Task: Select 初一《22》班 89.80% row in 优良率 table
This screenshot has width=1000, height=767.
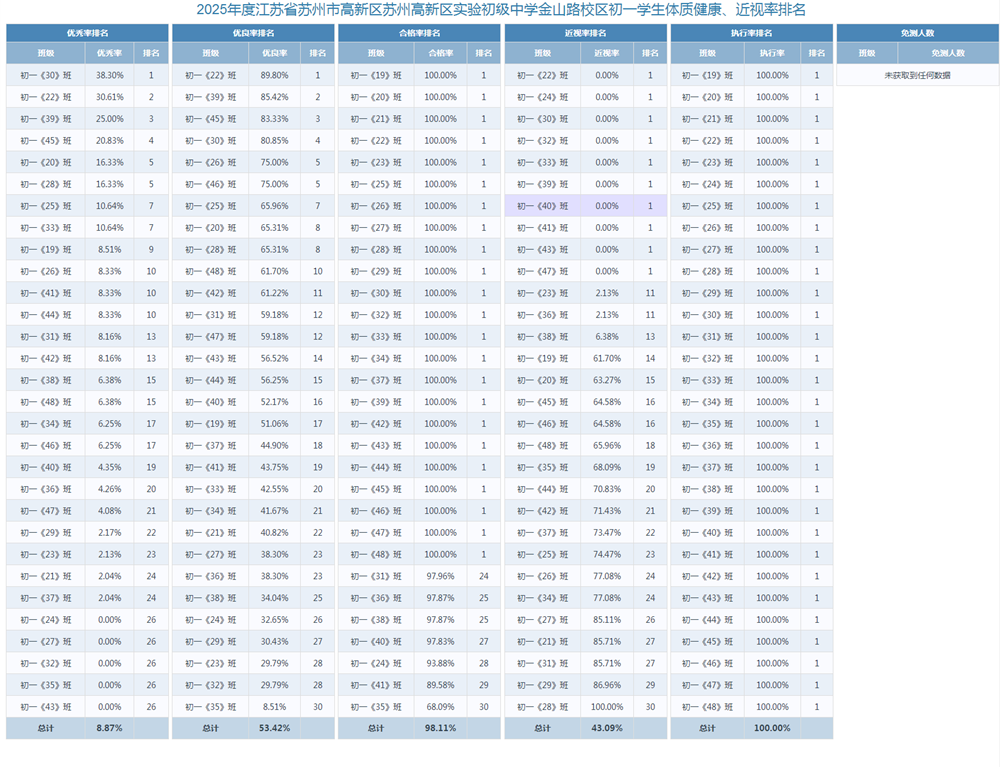Action: 253,75
